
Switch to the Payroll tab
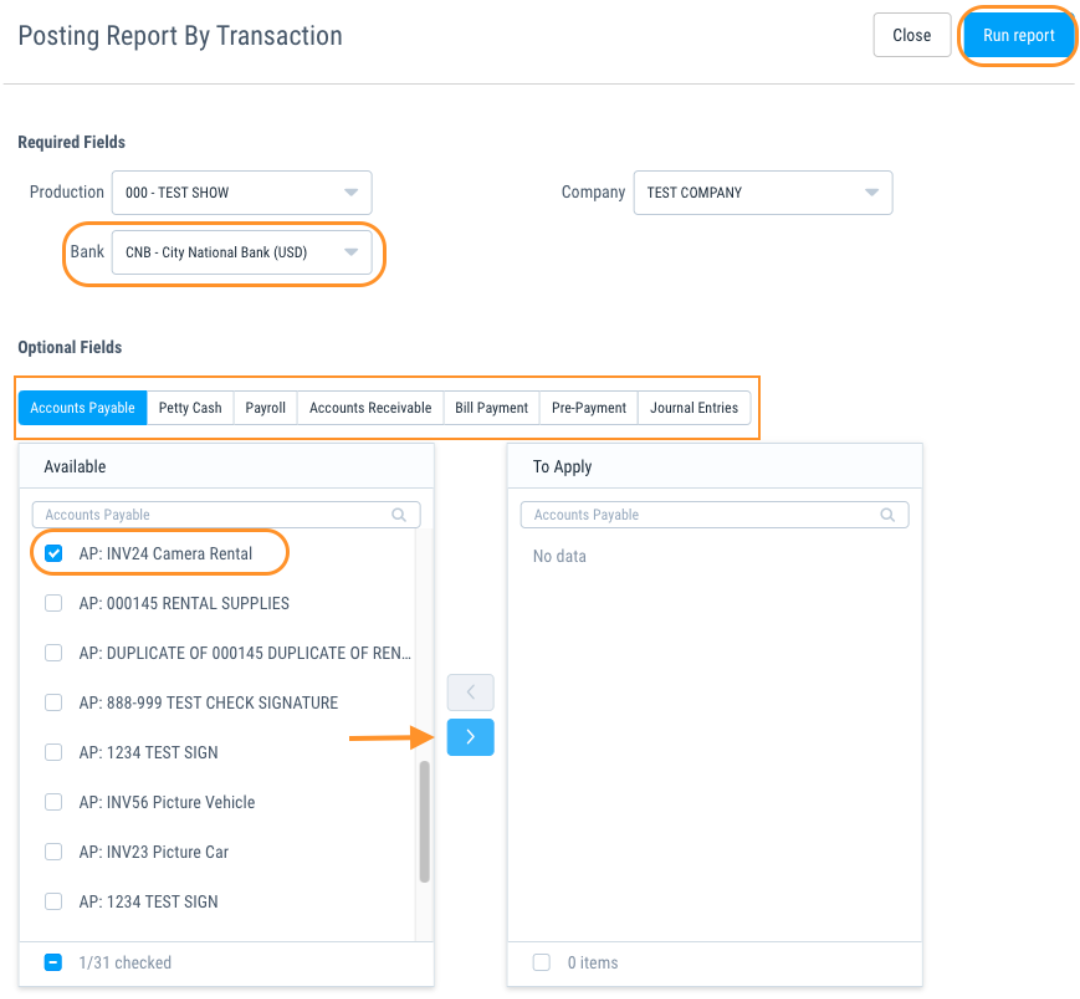[x=265, y=408]
